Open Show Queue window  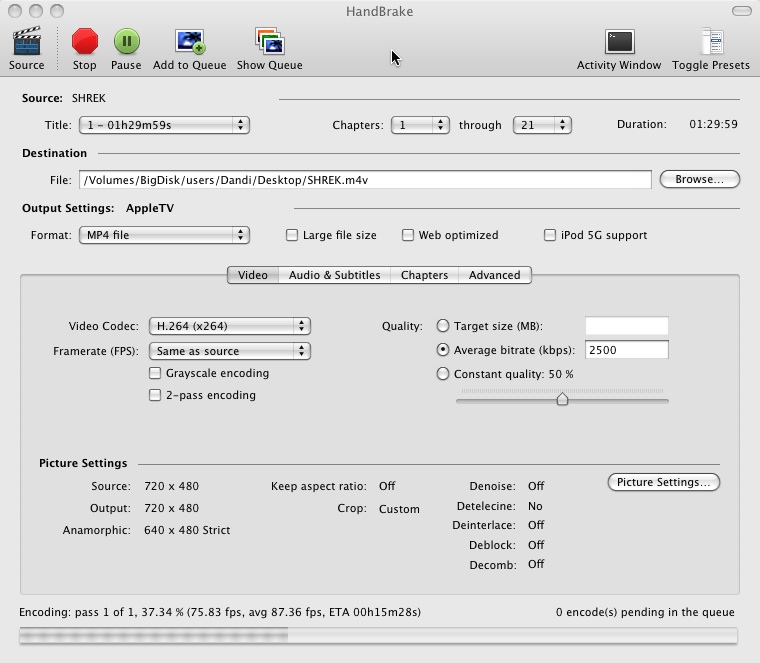coord(269,41)
